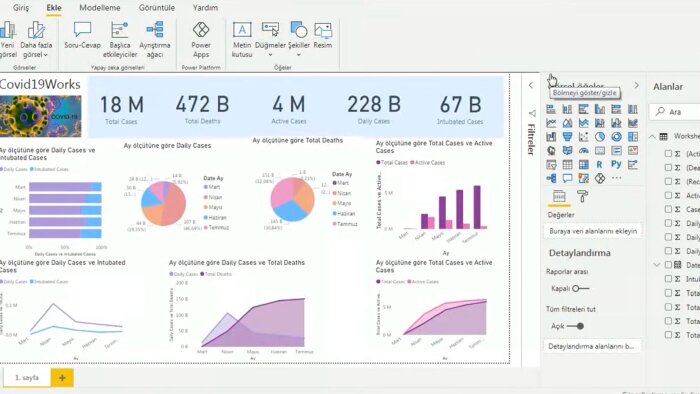The width and height of the screenshot is (700, 394).
Task: Open the Daha fazla görsel dropdown
Action: 36,40
